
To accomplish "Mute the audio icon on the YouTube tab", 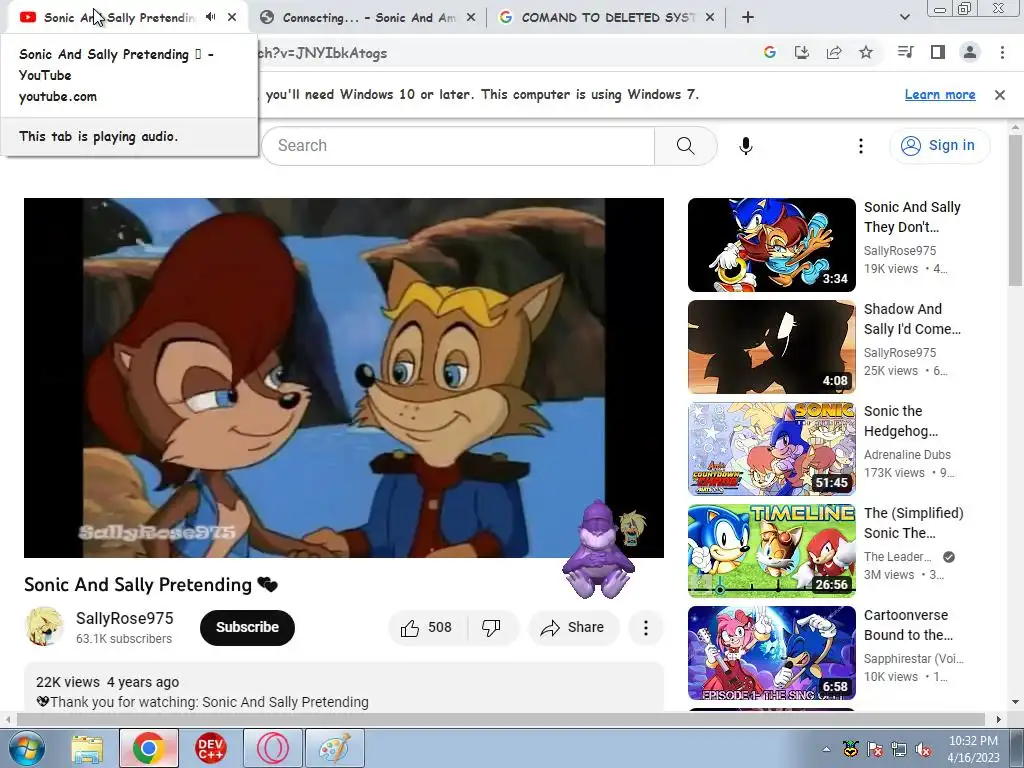I will click(x=210, y=17).
